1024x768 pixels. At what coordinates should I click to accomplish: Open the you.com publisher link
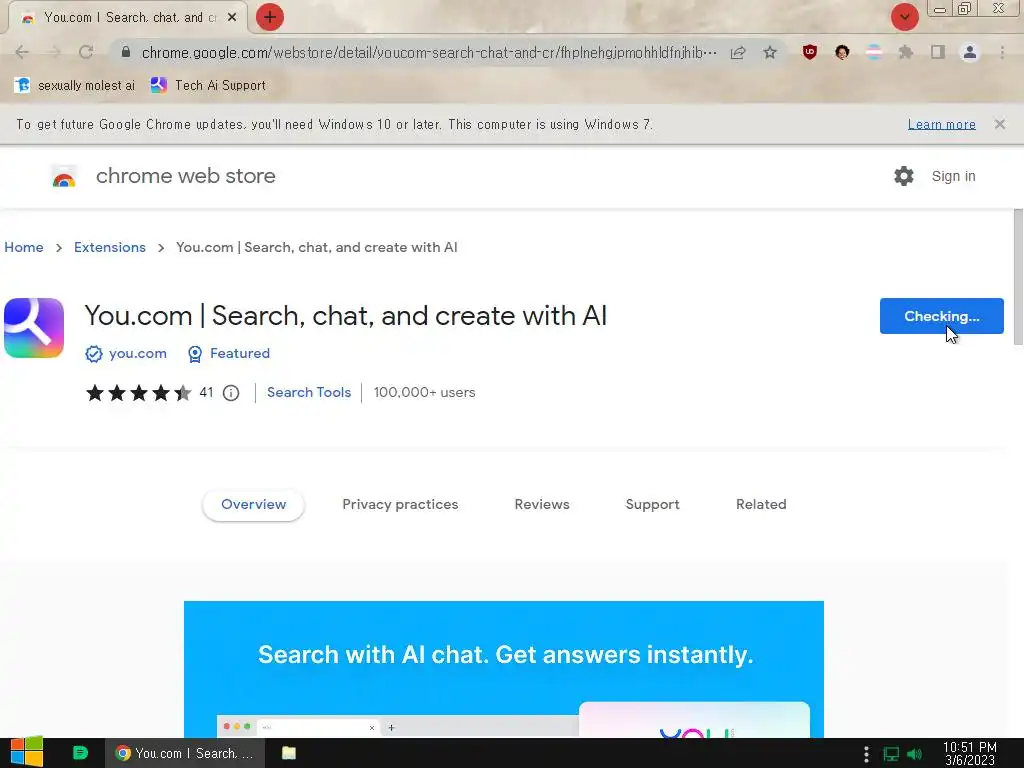(138, 353)
